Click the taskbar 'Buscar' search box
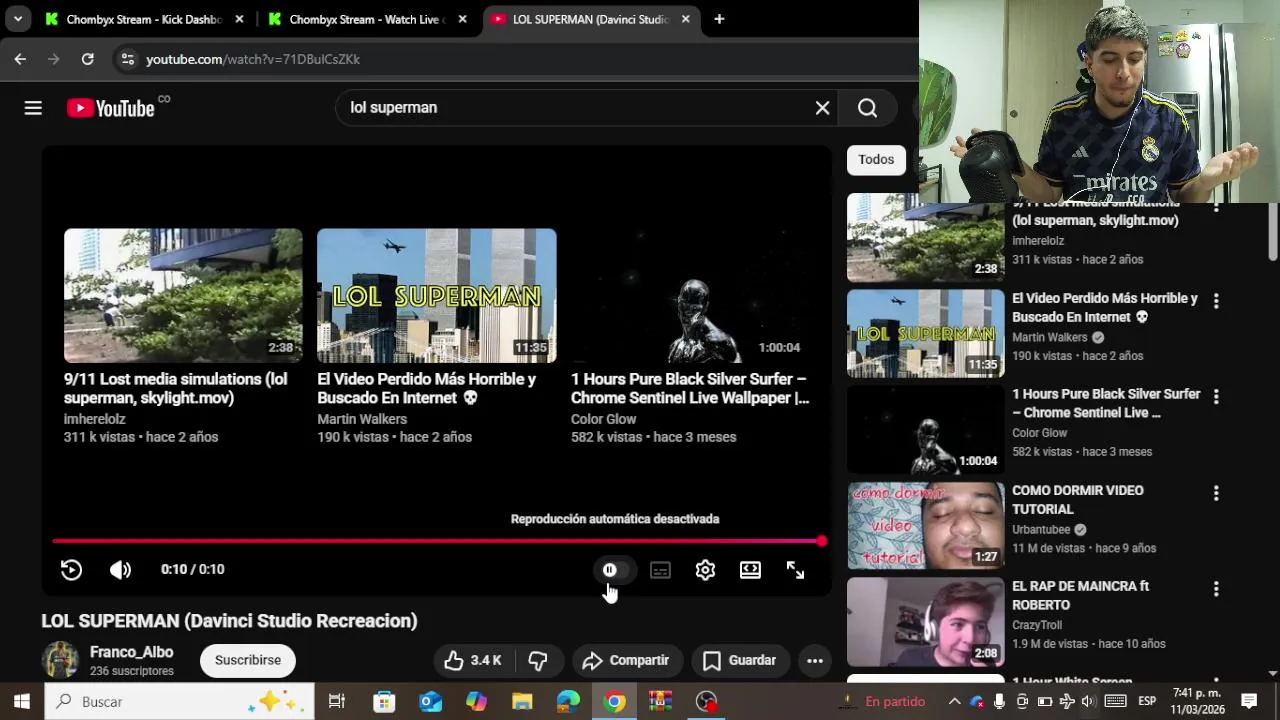Image resolution: width=1280 pixels, height=720 pixels. tap(179, 702)
